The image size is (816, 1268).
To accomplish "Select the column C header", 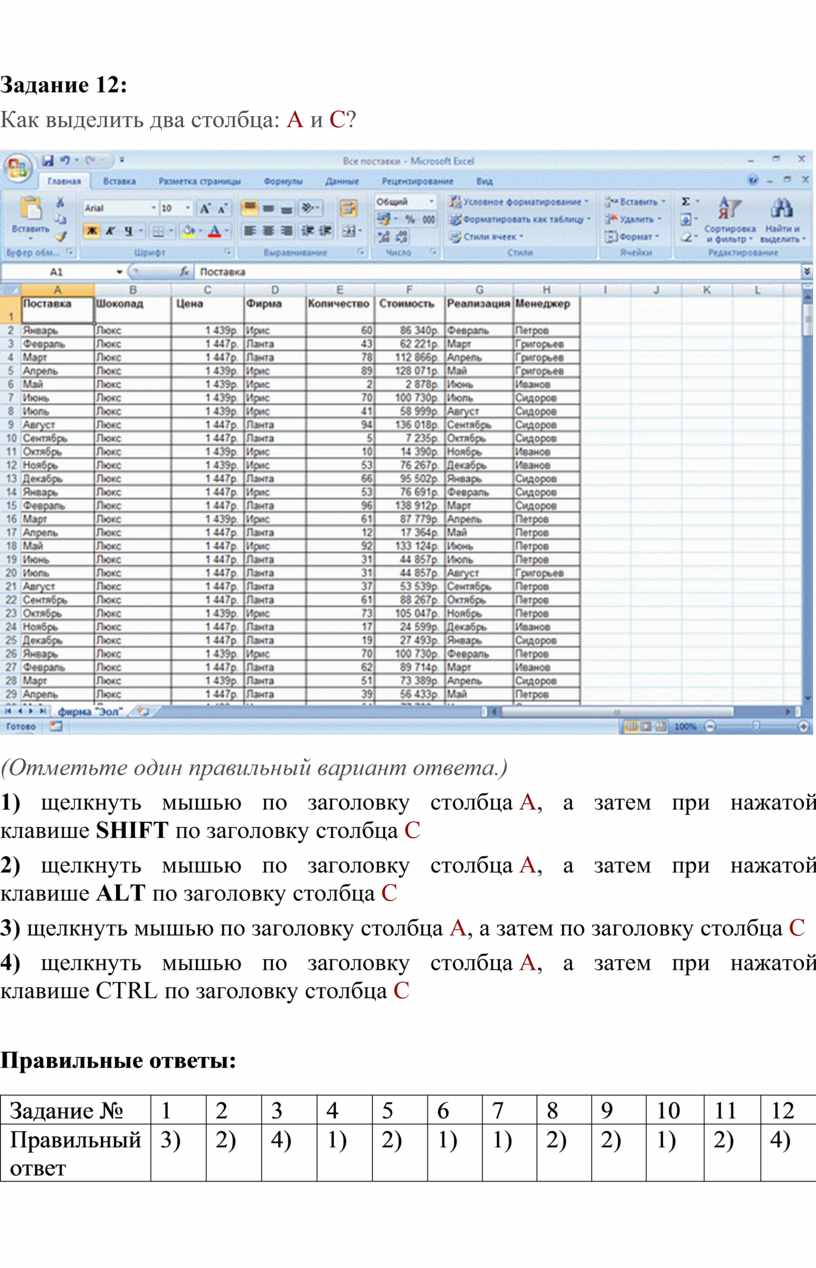I will point(207,289).
